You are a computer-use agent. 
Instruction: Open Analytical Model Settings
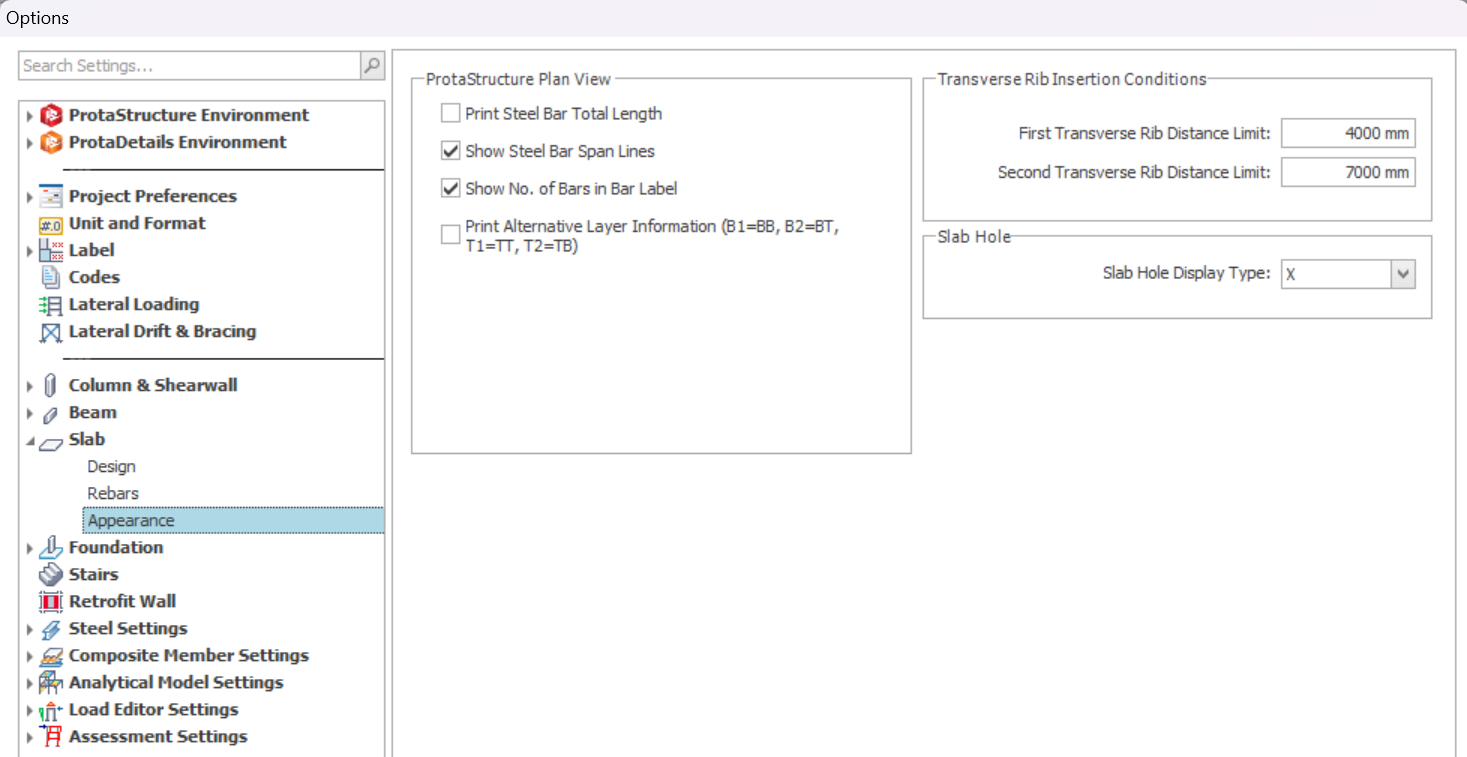175,683
